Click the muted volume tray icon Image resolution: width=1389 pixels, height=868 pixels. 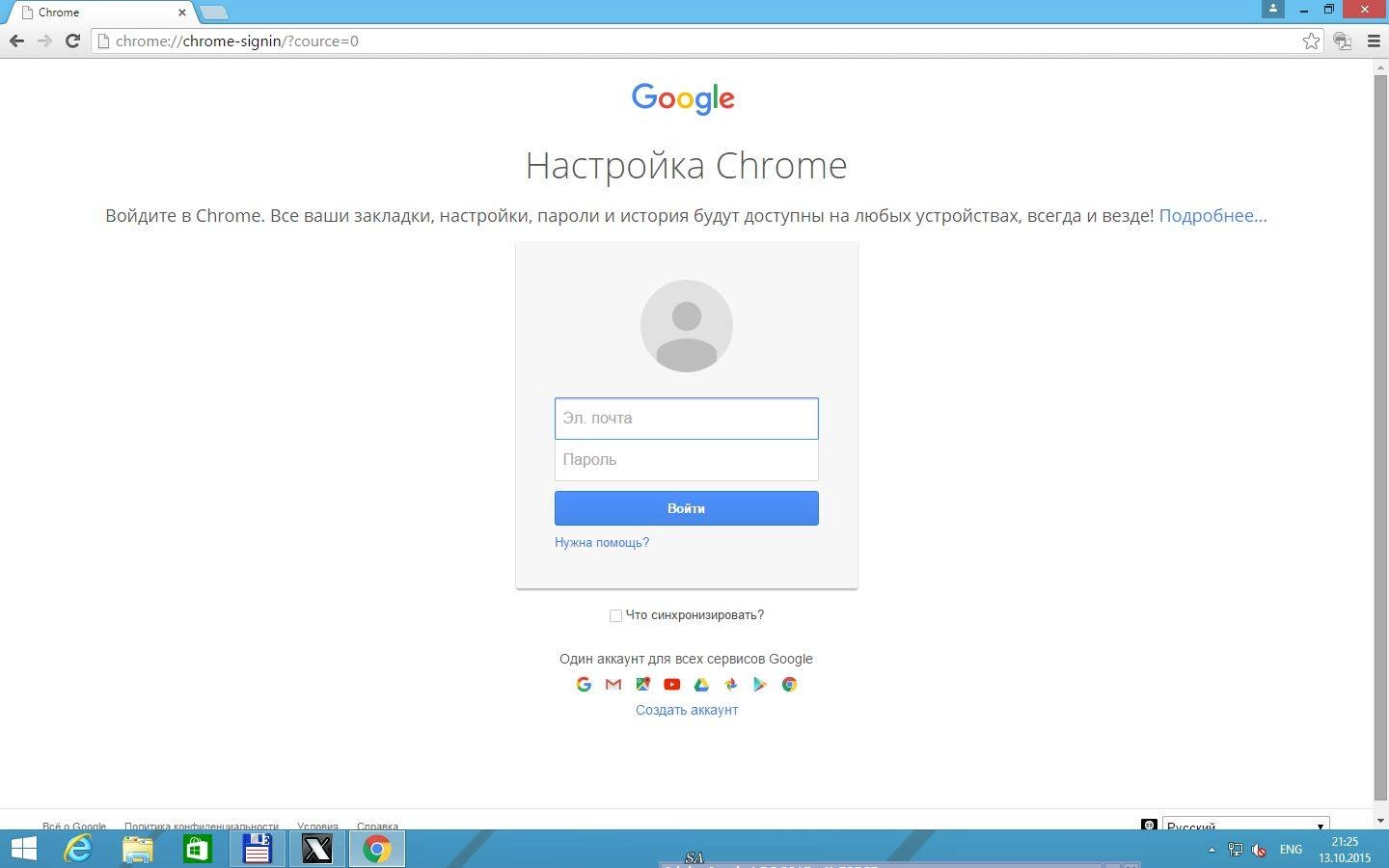coord(1259,850)
